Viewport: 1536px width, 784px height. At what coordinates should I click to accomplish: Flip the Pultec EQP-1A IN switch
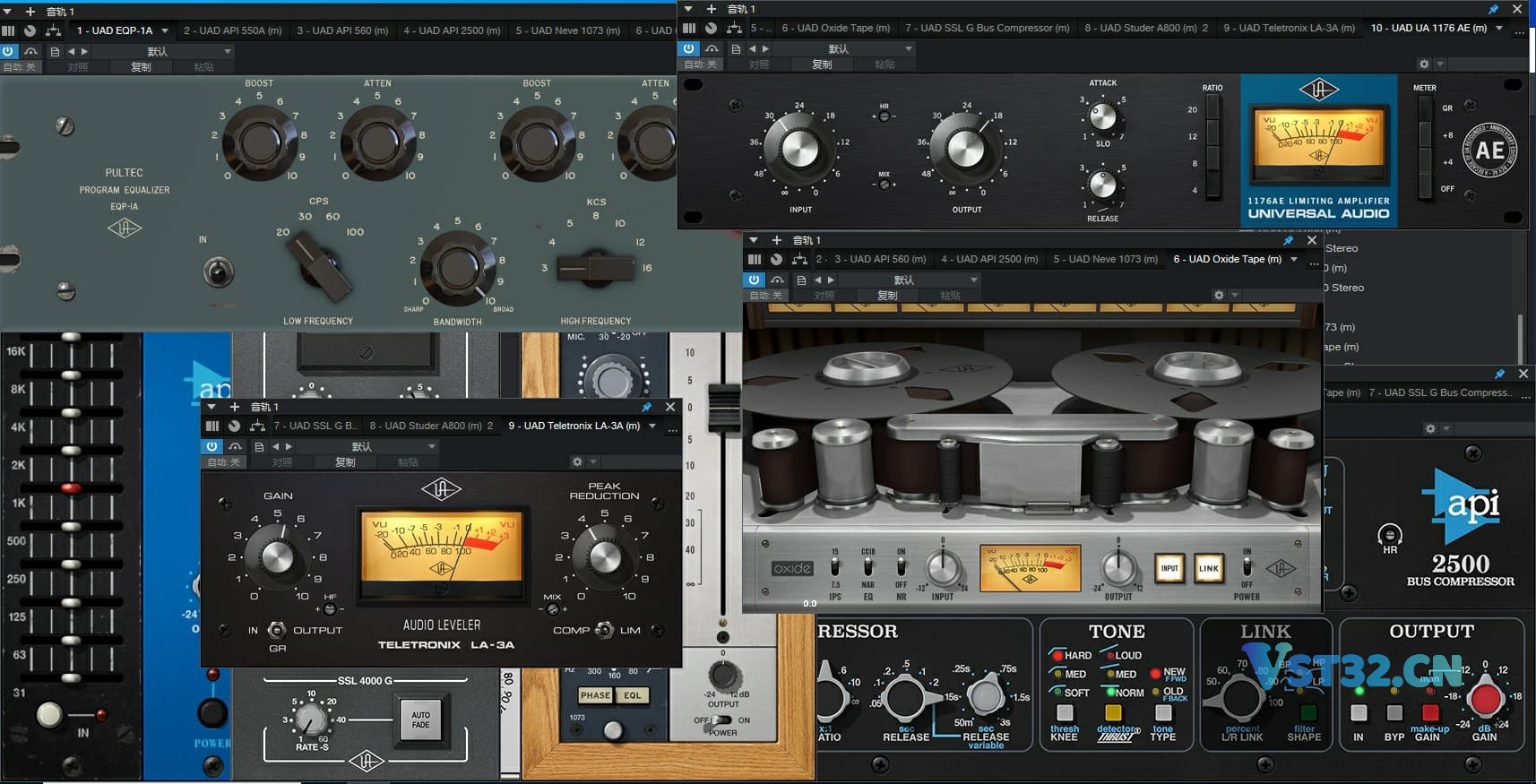[x=218, y=271]
